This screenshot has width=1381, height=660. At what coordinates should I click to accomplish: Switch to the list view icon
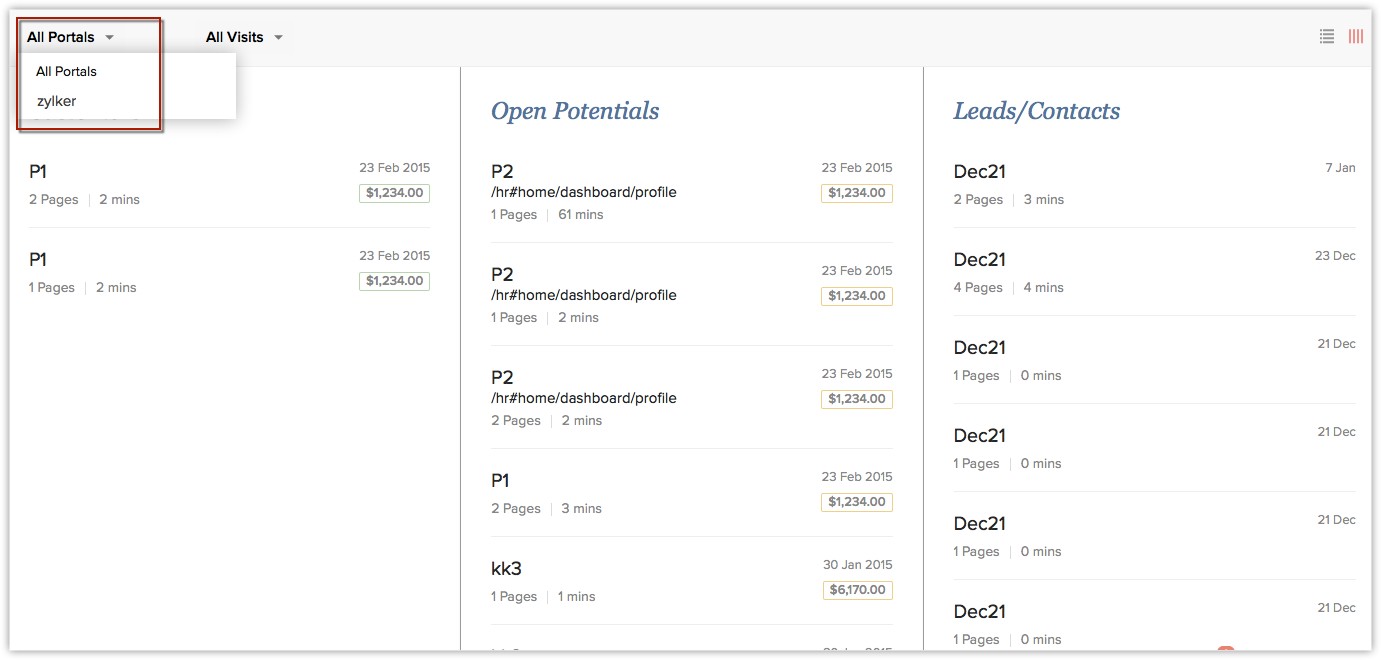[1327, 37]
